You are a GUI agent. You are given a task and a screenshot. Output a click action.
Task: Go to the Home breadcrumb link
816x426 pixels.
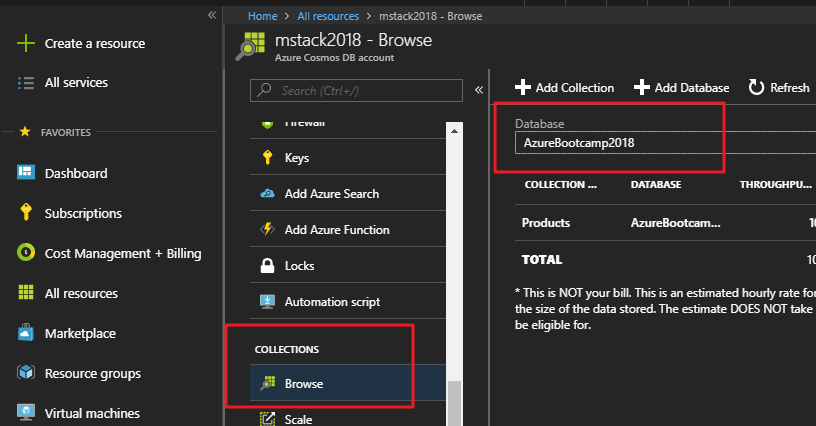point(262,16)
